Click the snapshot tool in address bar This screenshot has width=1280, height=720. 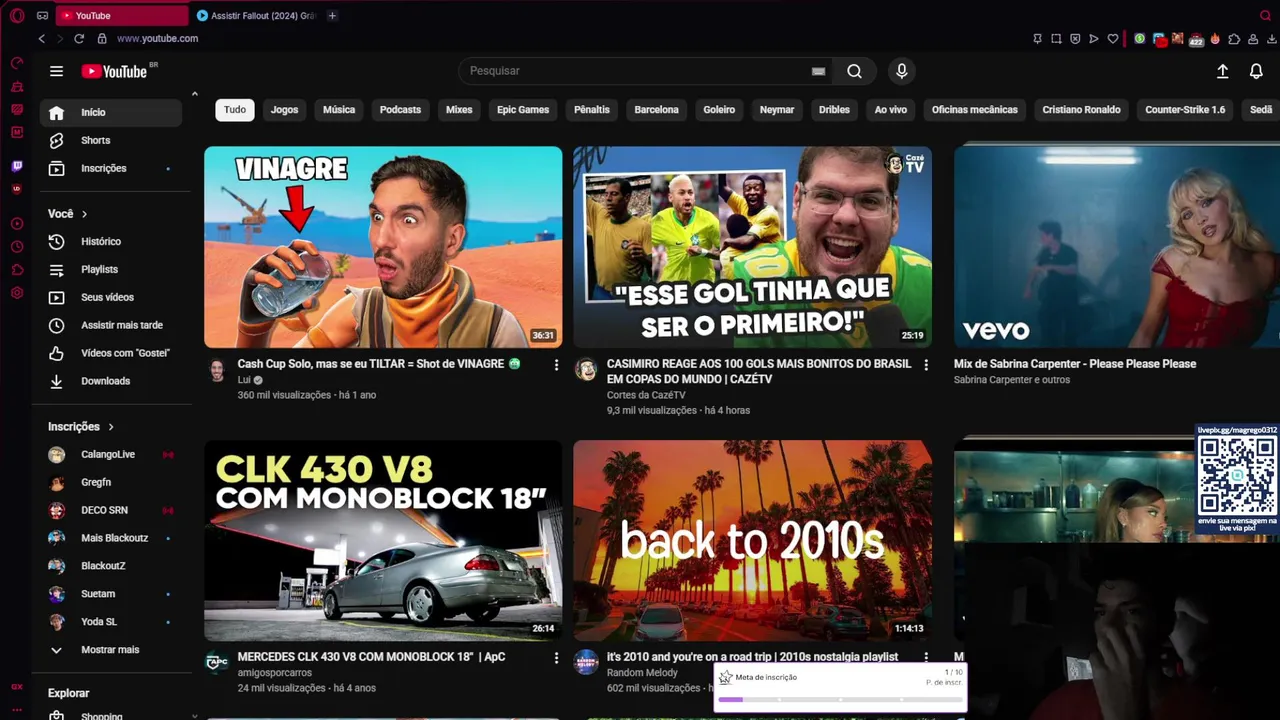point(1056,39)
